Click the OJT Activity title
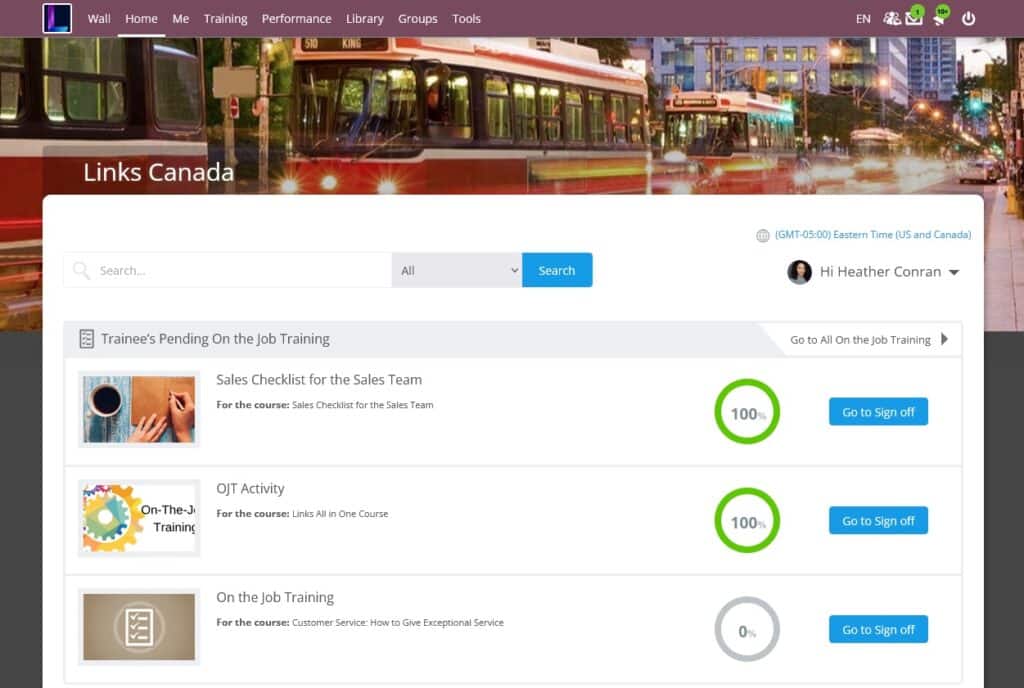The image size is (1024, 688). (250, 489)
